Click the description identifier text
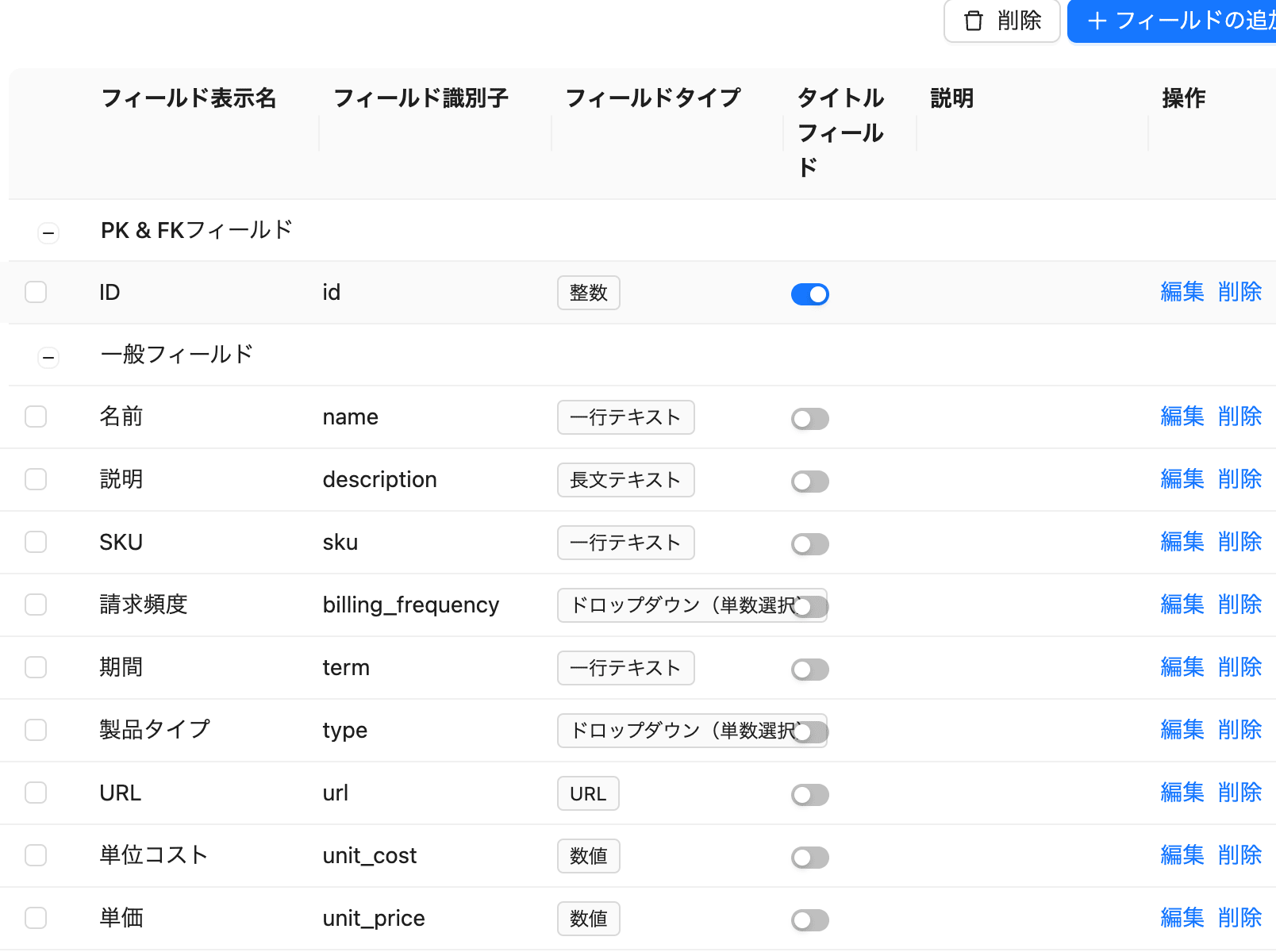This screenshot has width=1276, height=952. point(380,480)
